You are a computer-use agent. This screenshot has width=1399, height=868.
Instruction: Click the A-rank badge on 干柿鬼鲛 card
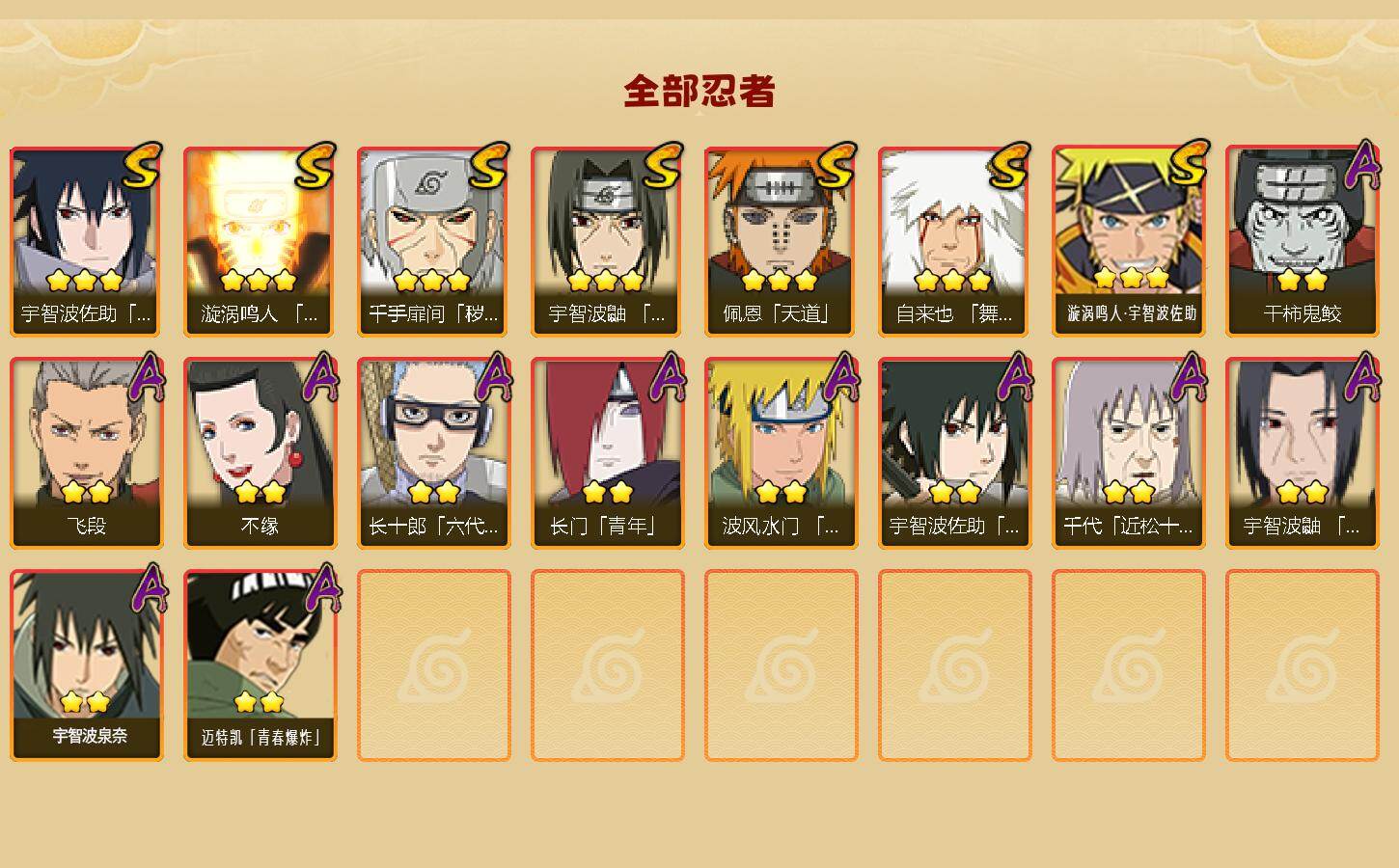coord(1362,166)
